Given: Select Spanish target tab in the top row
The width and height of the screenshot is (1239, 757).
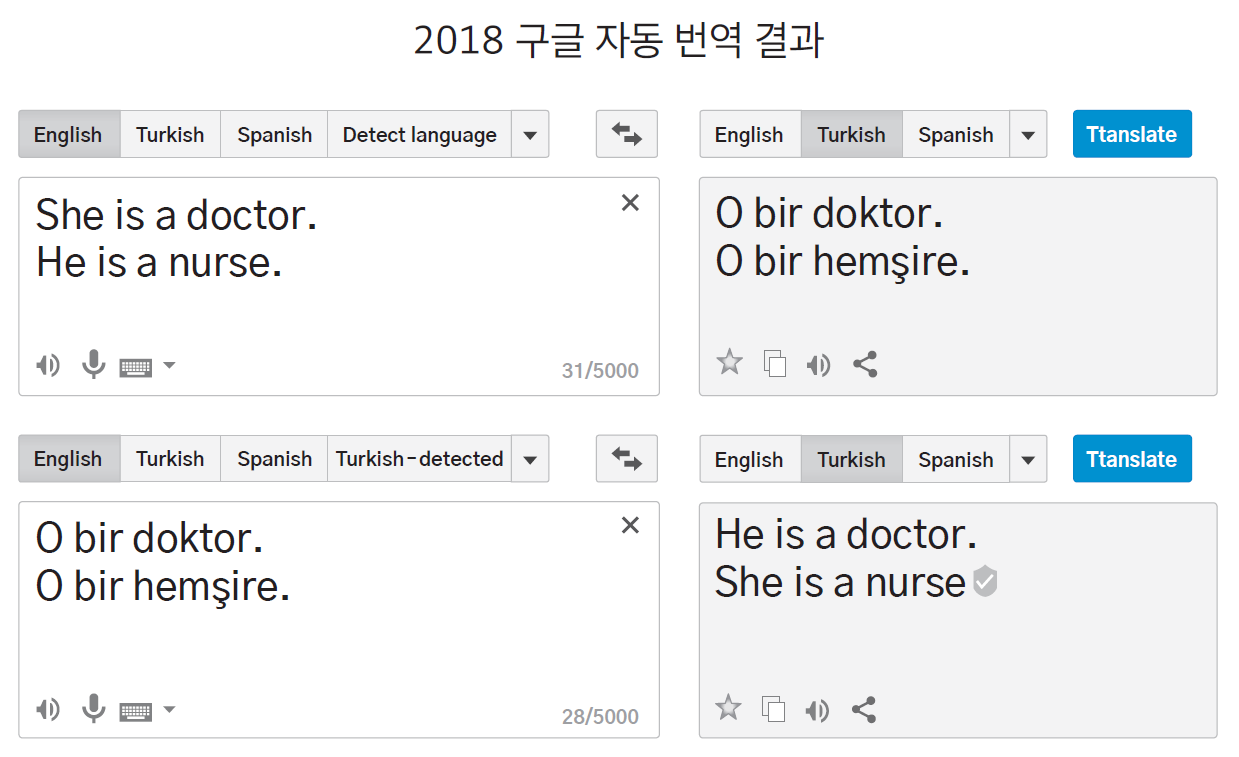Looking at the screenshot, I should tap(956, 134).
